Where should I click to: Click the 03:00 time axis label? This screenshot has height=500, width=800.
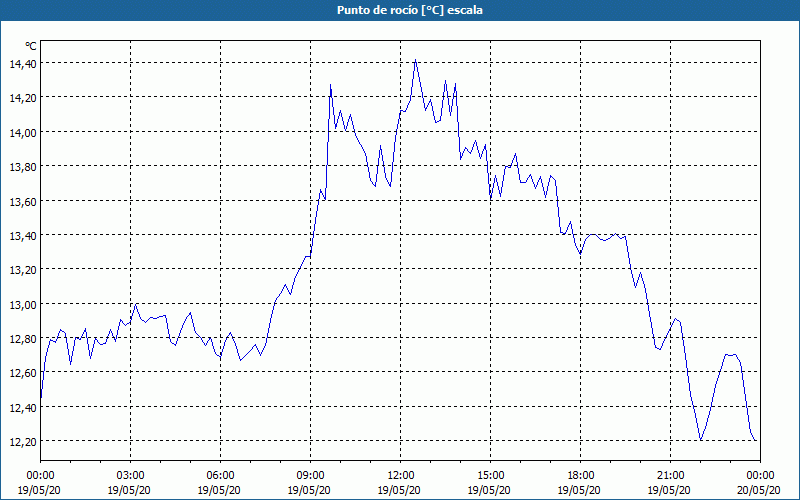[130, 476]
